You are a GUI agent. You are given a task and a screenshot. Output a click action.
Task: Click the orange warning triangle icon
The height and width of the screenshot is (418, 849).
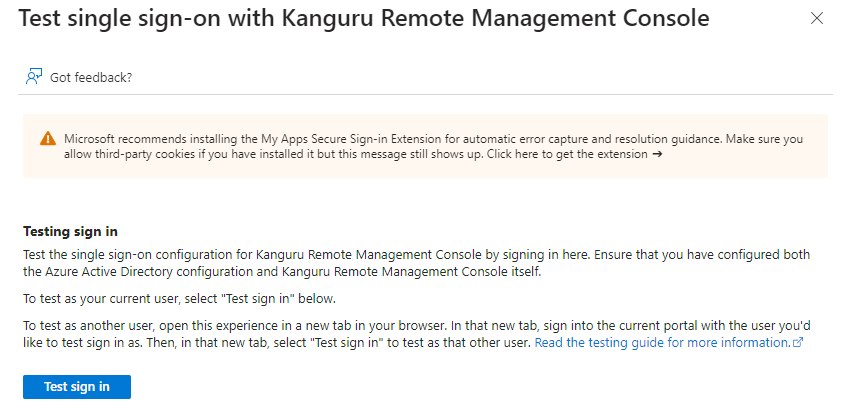coord(48,139)
